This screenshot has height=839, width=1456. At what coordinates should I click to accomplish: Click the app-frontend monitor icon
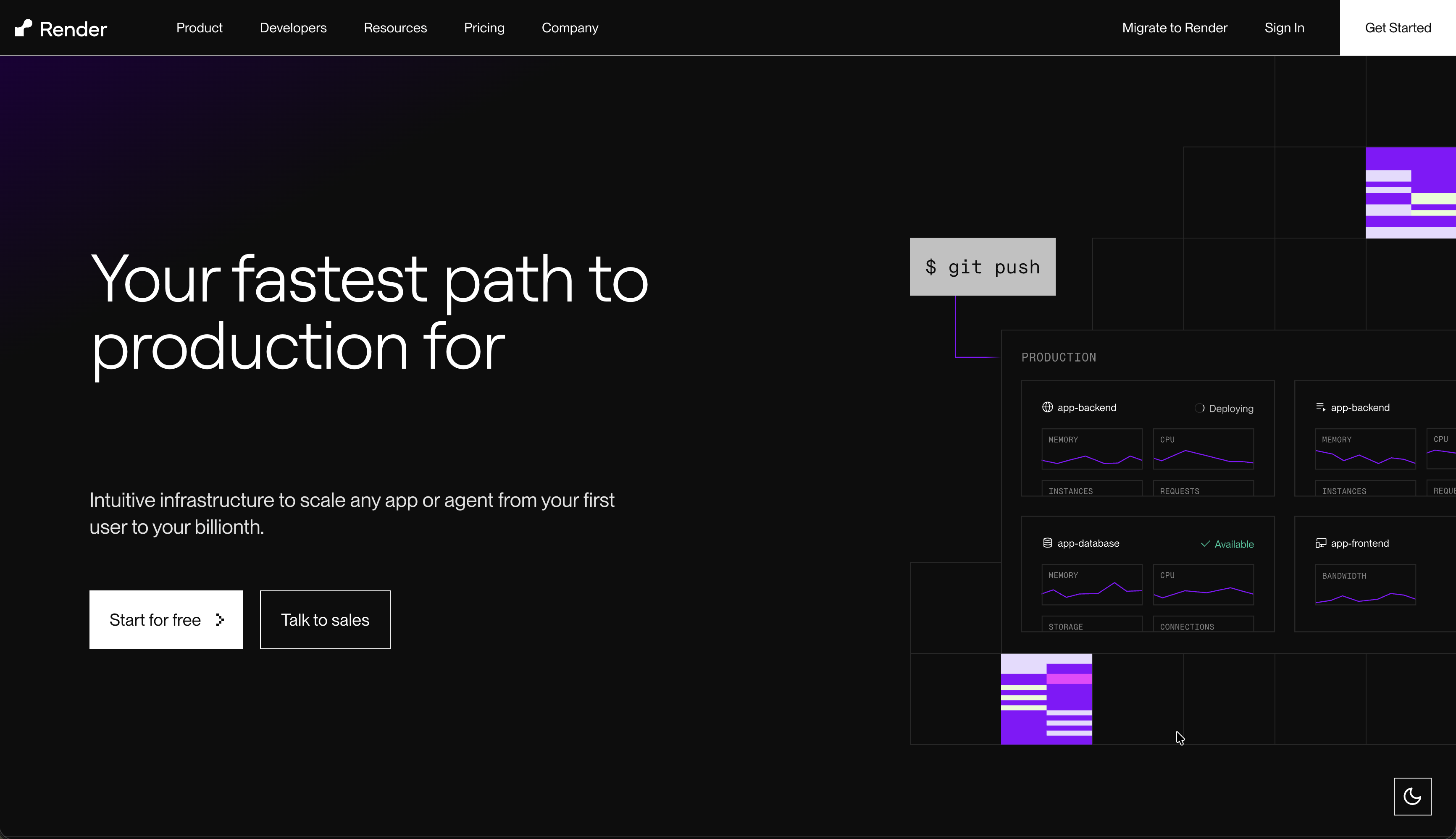pyautogui.click(x=1321, y=543)
